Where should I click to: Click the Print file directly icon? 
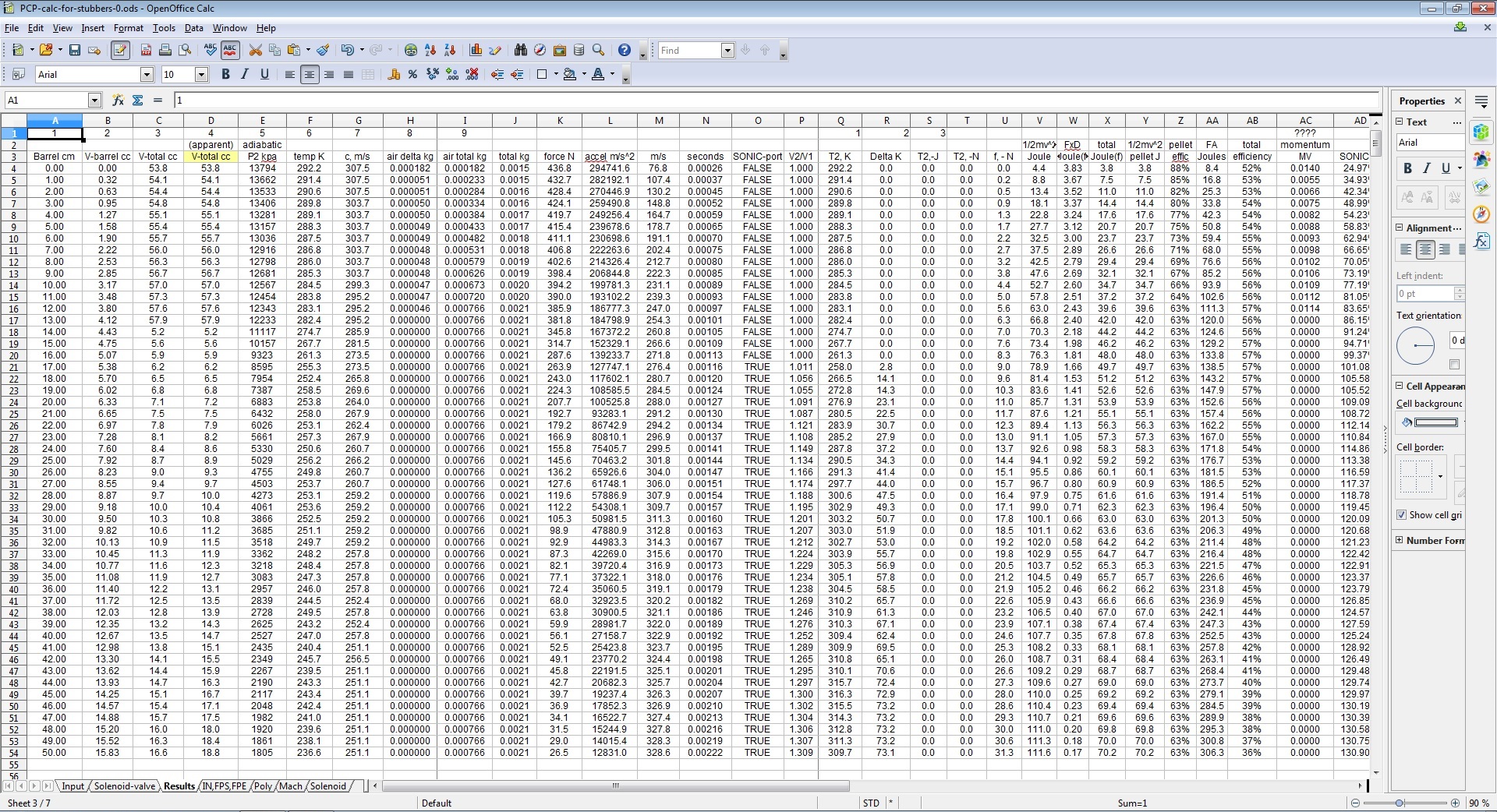point(165,51)
